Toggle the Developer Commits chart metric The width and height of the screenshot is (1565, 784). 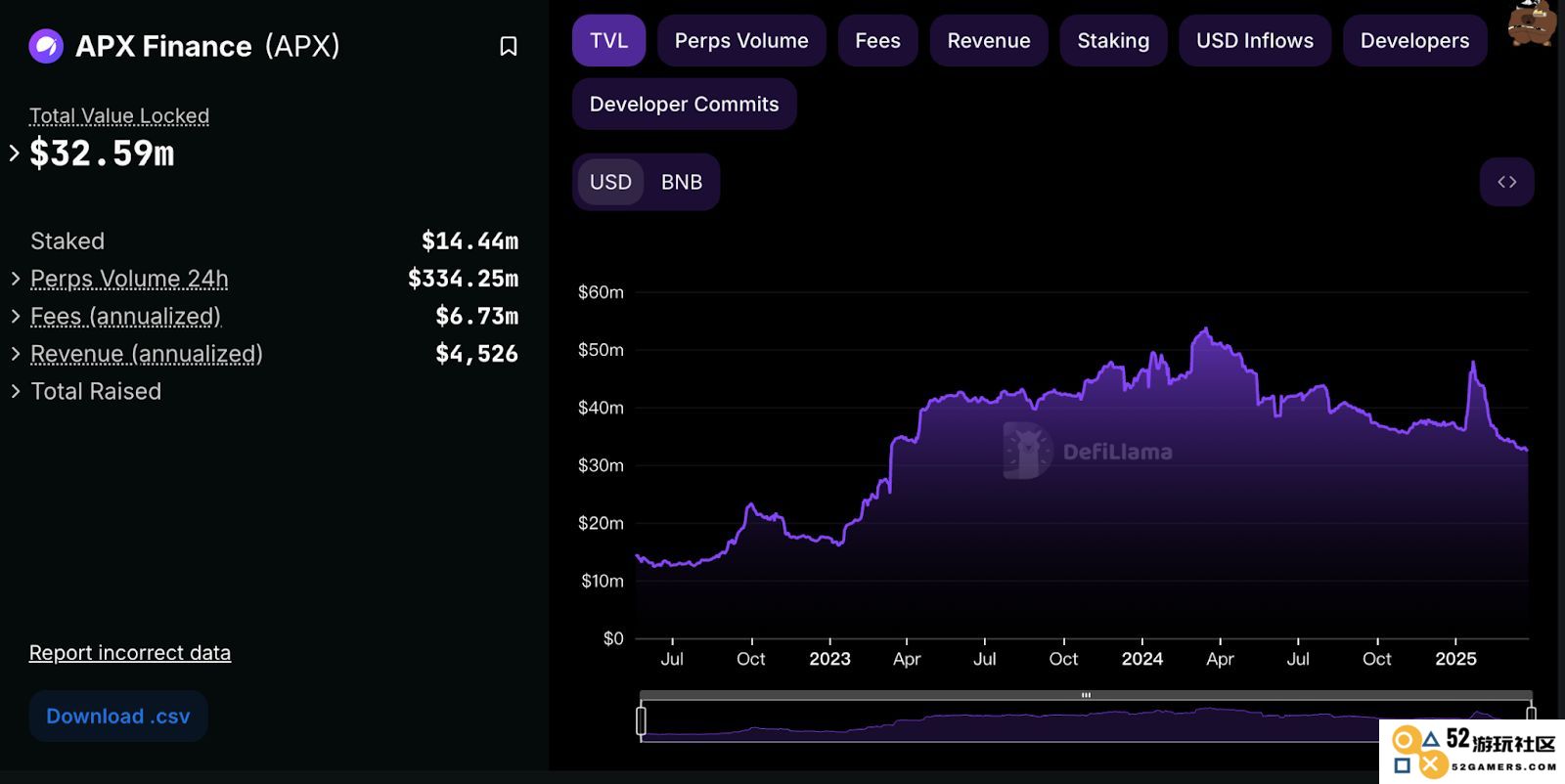click(684, 105)
